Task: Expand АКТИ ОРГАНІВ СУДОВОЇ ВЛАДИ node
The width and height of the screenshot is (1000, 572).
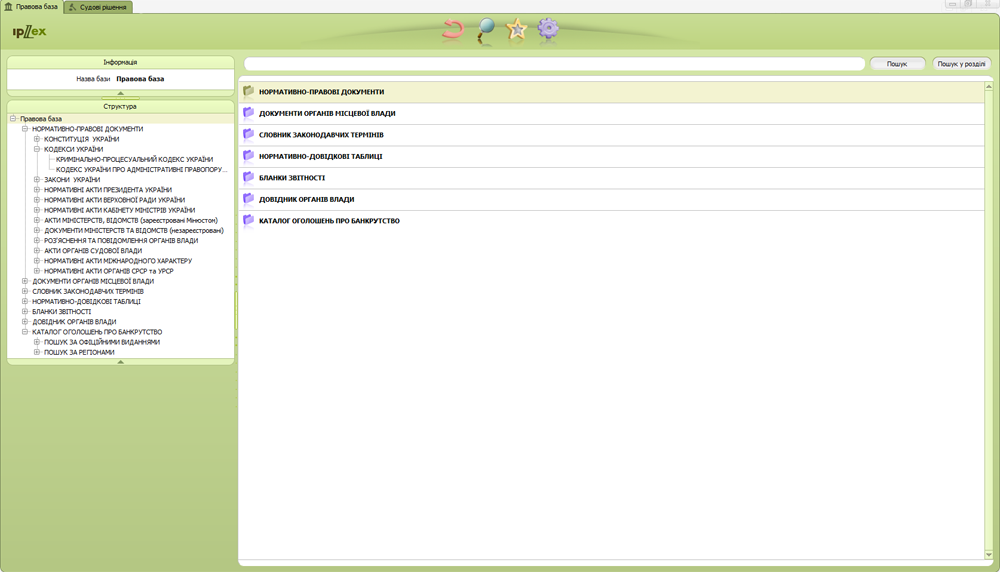Action: [37, 251]
